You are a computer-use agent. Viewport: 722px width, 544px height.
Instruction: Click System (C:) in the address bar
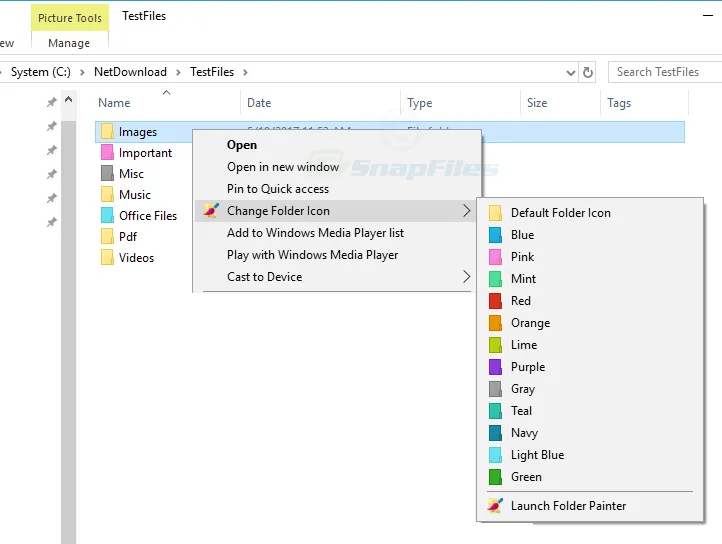tap(41, 72)
